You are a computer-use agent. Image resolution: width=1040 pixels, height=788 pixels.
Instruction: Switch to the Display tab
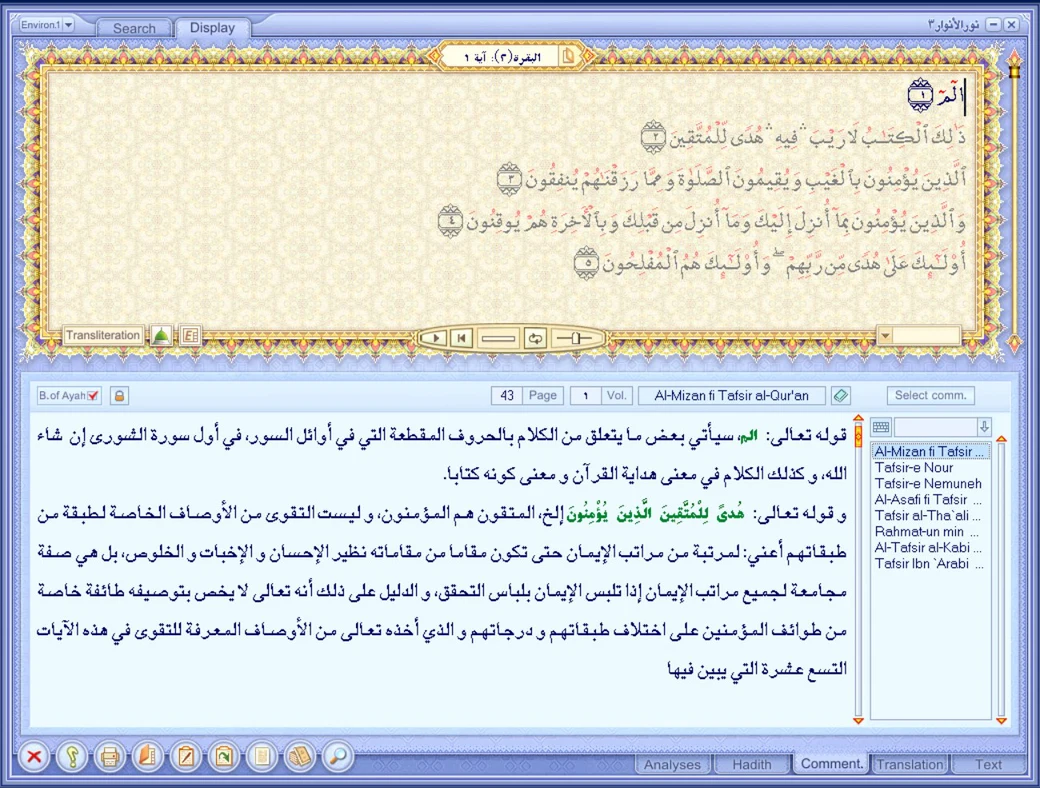point(212,28)
